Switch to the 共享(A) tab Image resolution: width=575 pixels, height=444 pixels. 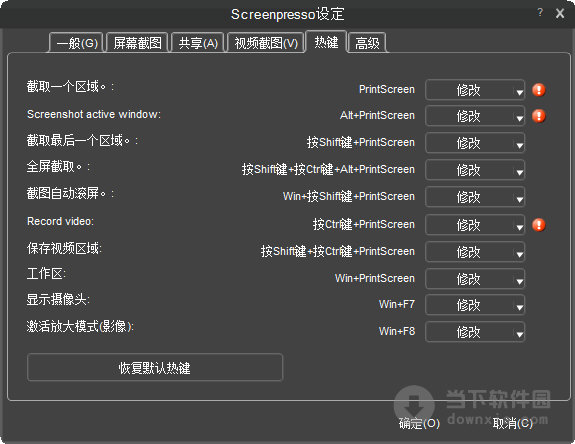coord(198,43)
